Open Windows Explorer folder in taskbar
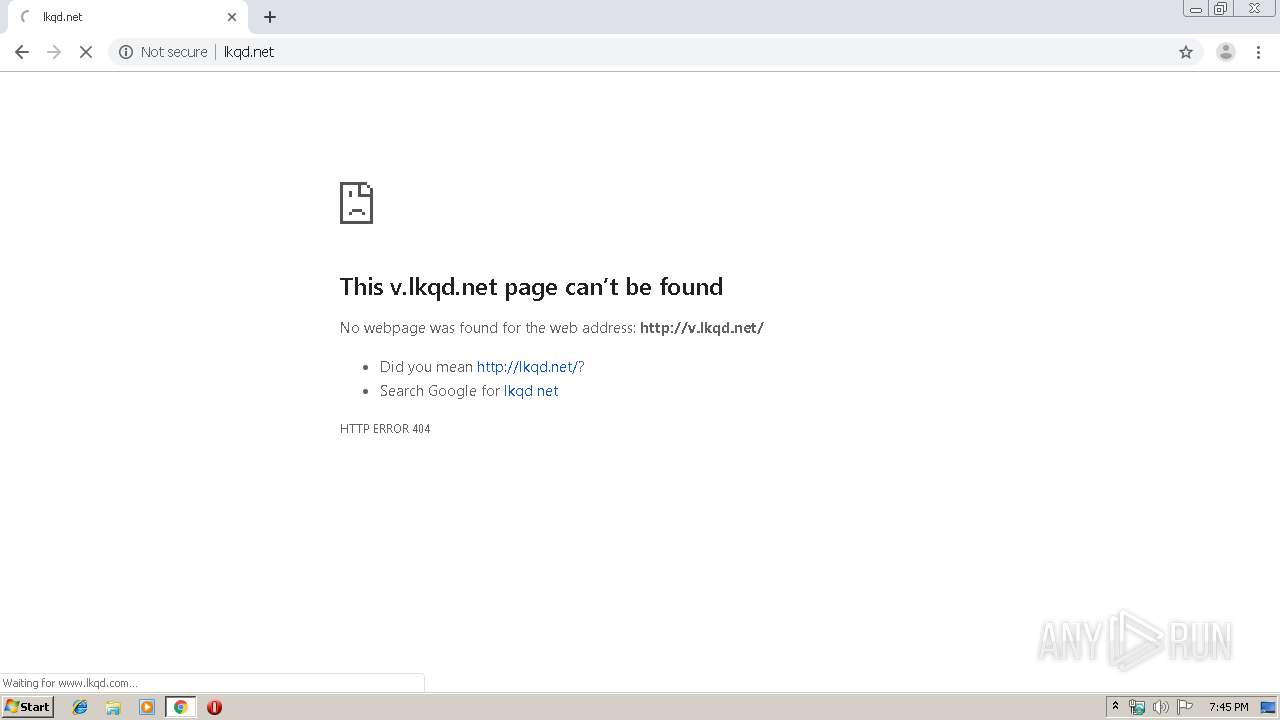Viewport: 1280px width, 720px height. click(113, 707)
